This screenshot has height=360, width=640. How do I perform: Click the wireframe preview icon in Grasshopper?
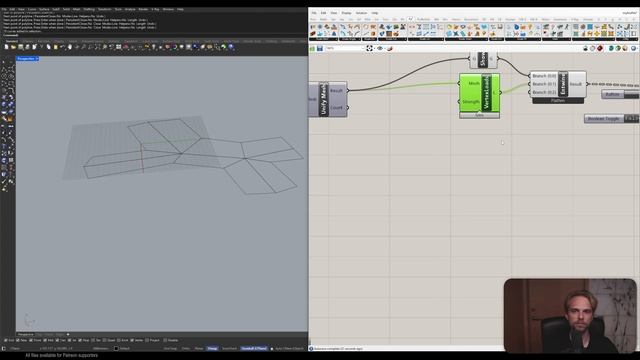click(593, 48)
